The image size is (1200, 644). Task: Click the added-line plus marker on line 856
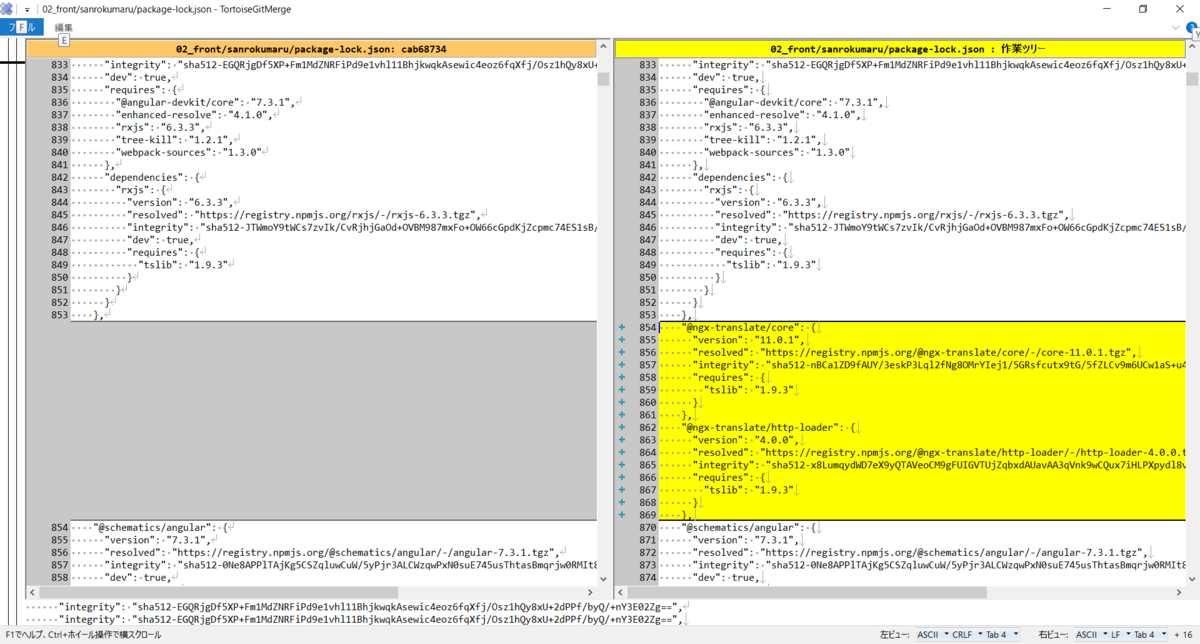(x=621, y=353)
